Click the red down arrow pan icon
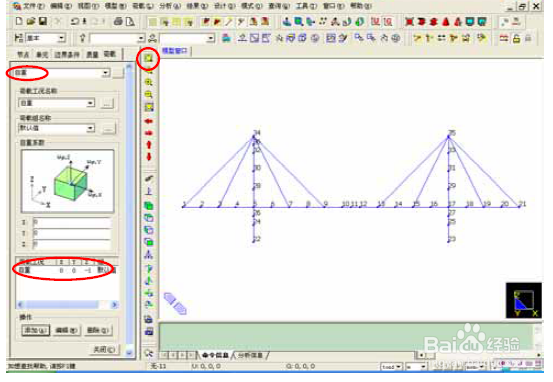The image size is (553, 382). click(x=149, y=157)
